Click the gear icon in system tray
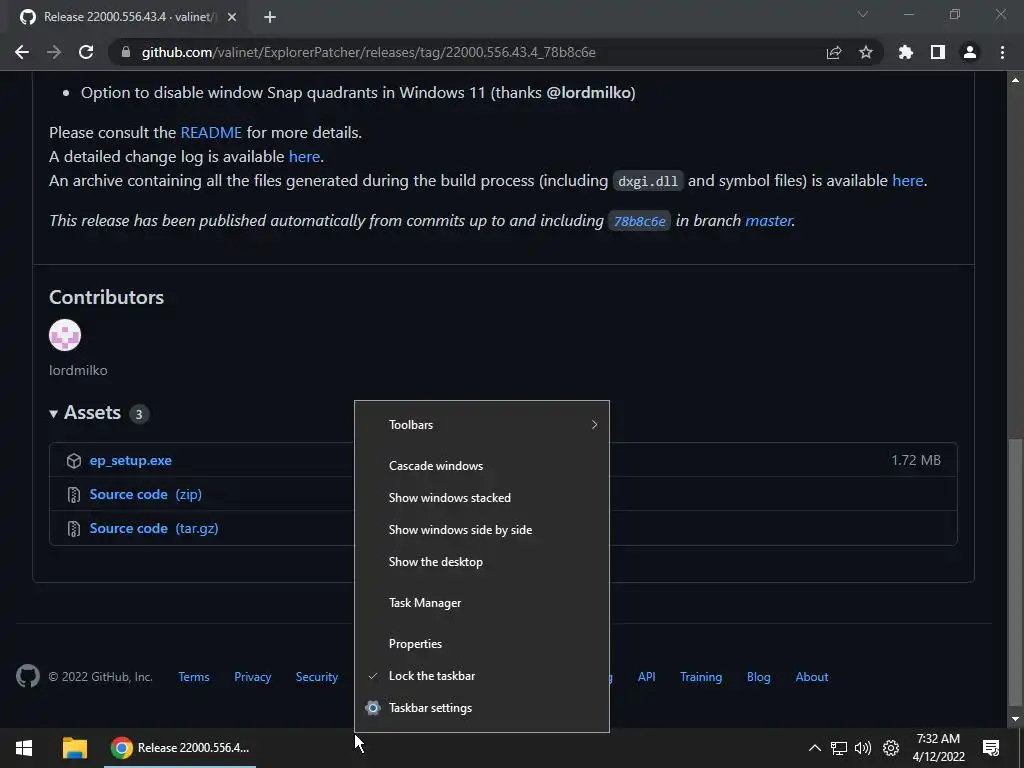Screen dimensions: 1024x768 (891, 748)
